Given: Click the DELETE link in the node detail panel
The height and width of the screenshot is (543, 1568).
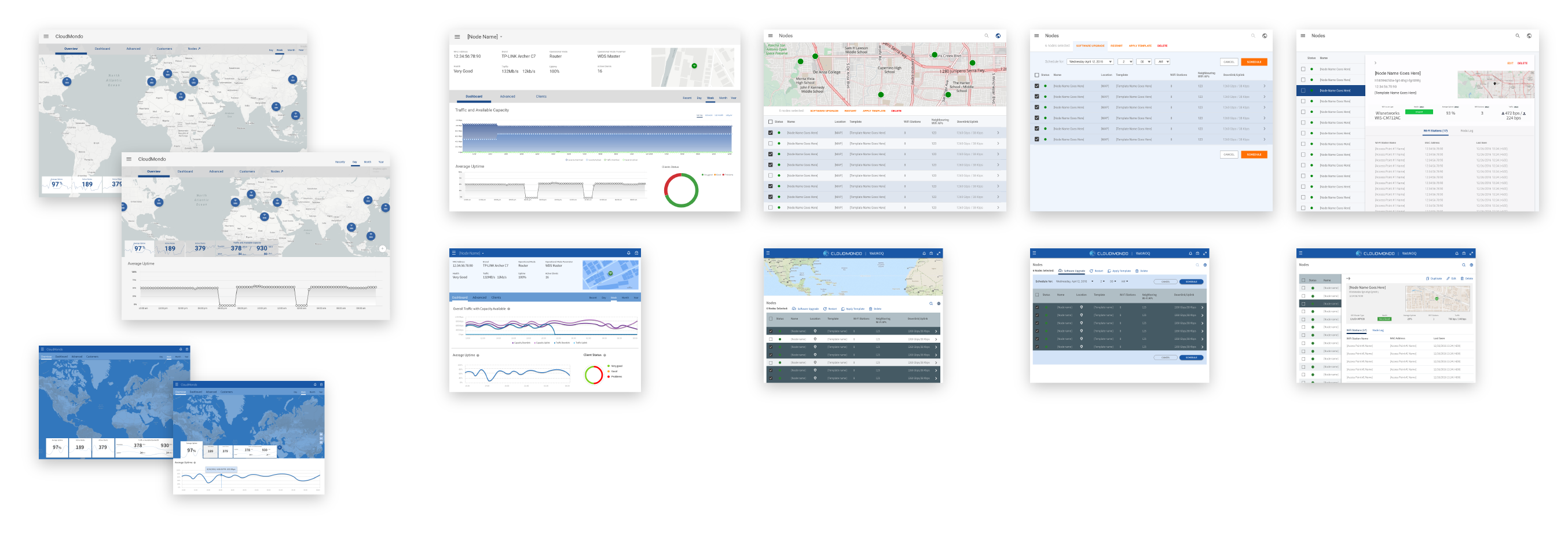Looking at the screenshot, I should click(x=1523, y=64).
